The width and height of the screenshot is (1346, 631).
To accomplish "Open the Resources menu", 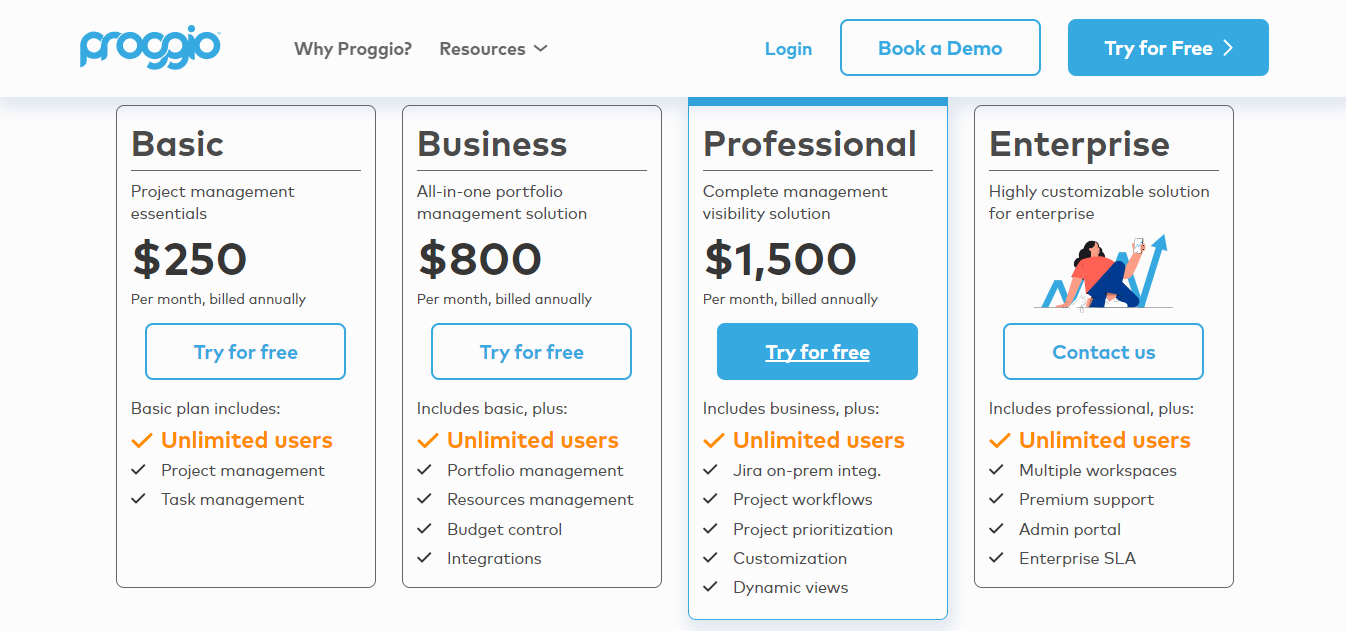I will (x=483, y=48).
